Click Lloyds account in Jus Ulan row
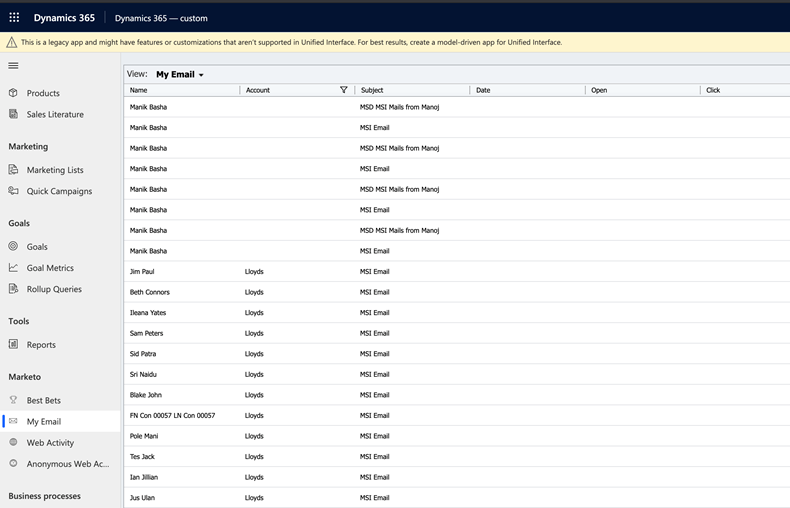 point(254,498)
